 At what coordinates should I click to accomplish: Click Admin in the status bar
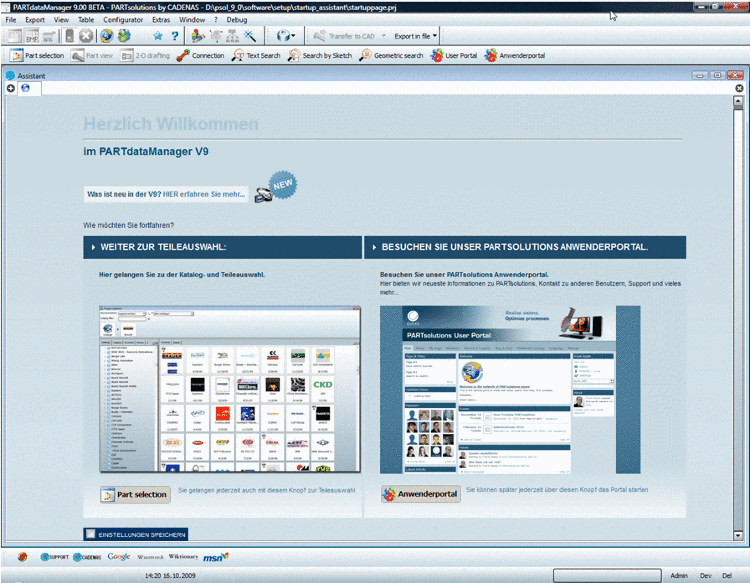[679, 575]
